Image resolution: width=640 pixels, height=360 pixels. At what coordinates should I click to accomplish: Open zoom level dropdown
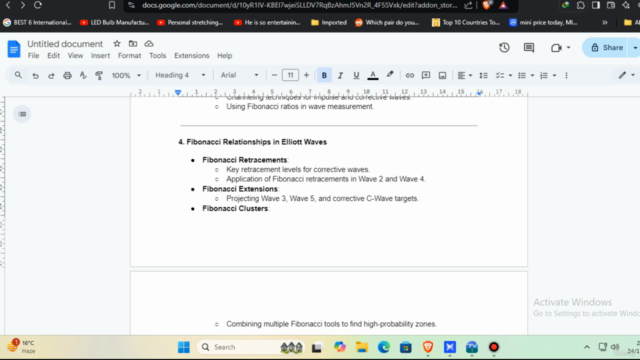126,76
